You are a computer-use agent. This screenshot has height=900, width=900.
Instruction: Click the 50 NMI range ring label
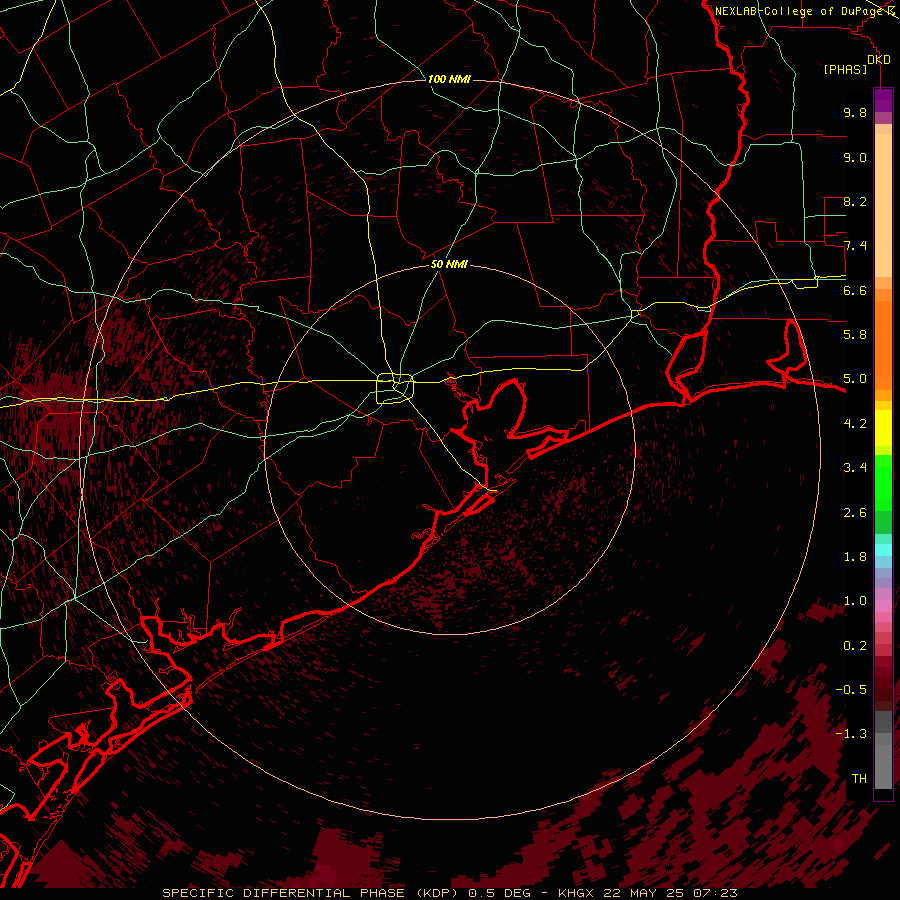449,264
